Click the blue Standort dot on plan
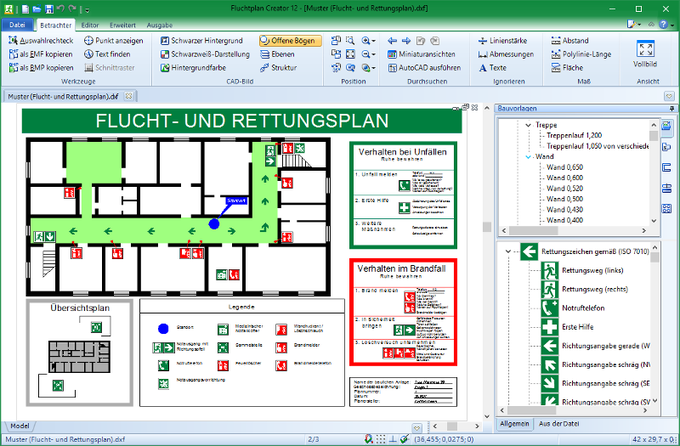 pos(214,224)
